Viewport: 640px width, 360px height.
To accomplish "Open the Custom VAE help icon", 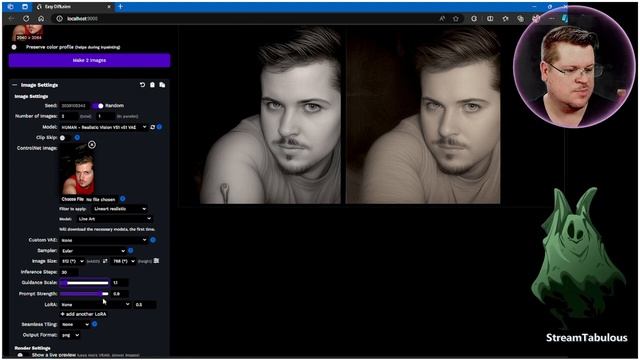I will click(x=153, y=240).
